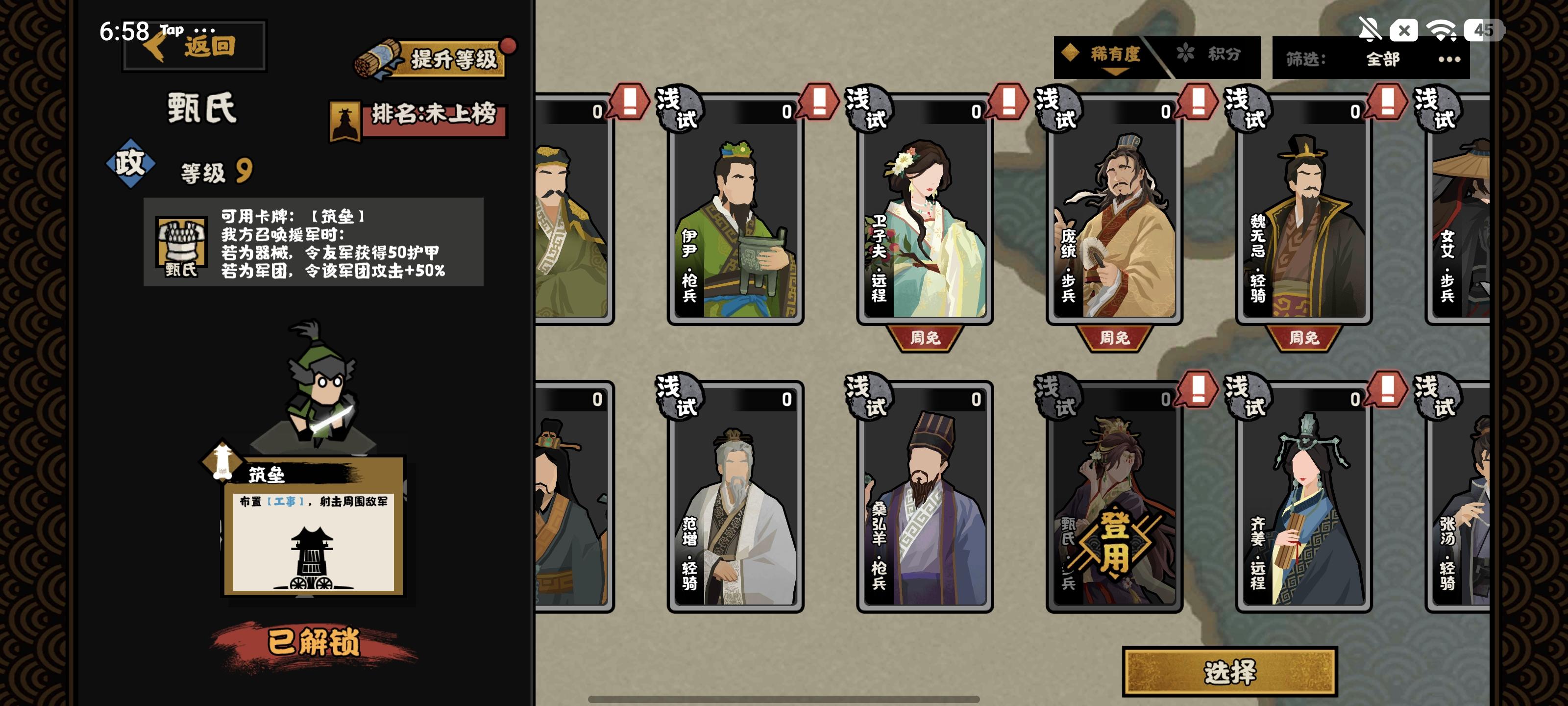Toggle the 登用 marked 甄氏 card
Image resolution: width=1568 pixels, height=706 pixels.
[1114, 497]
